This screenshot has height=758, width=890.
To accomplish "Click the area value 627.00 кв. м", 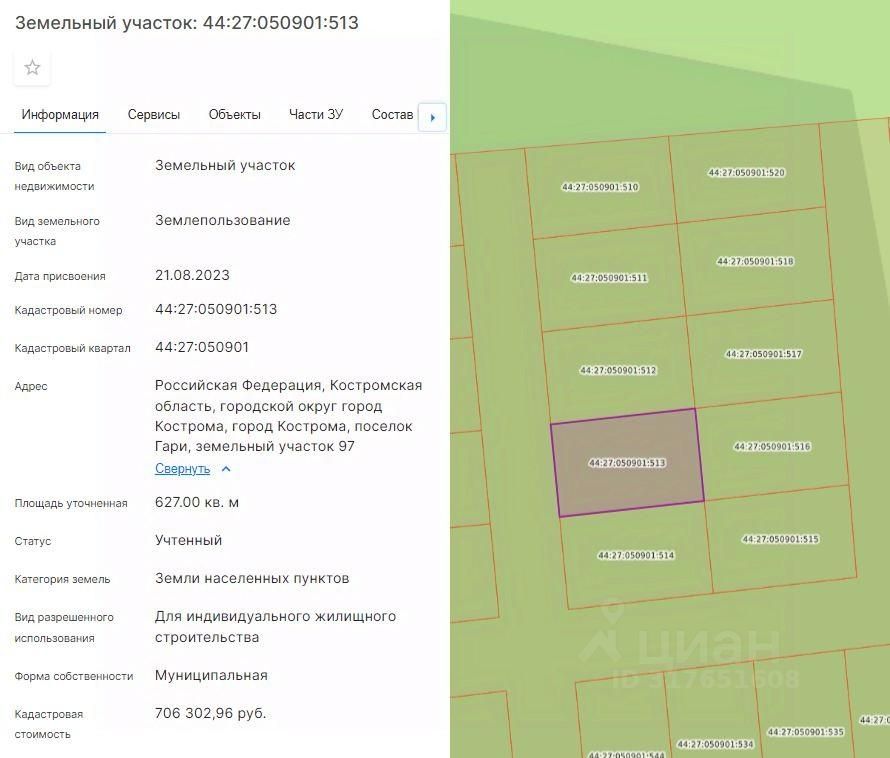I will click(197, 502).
